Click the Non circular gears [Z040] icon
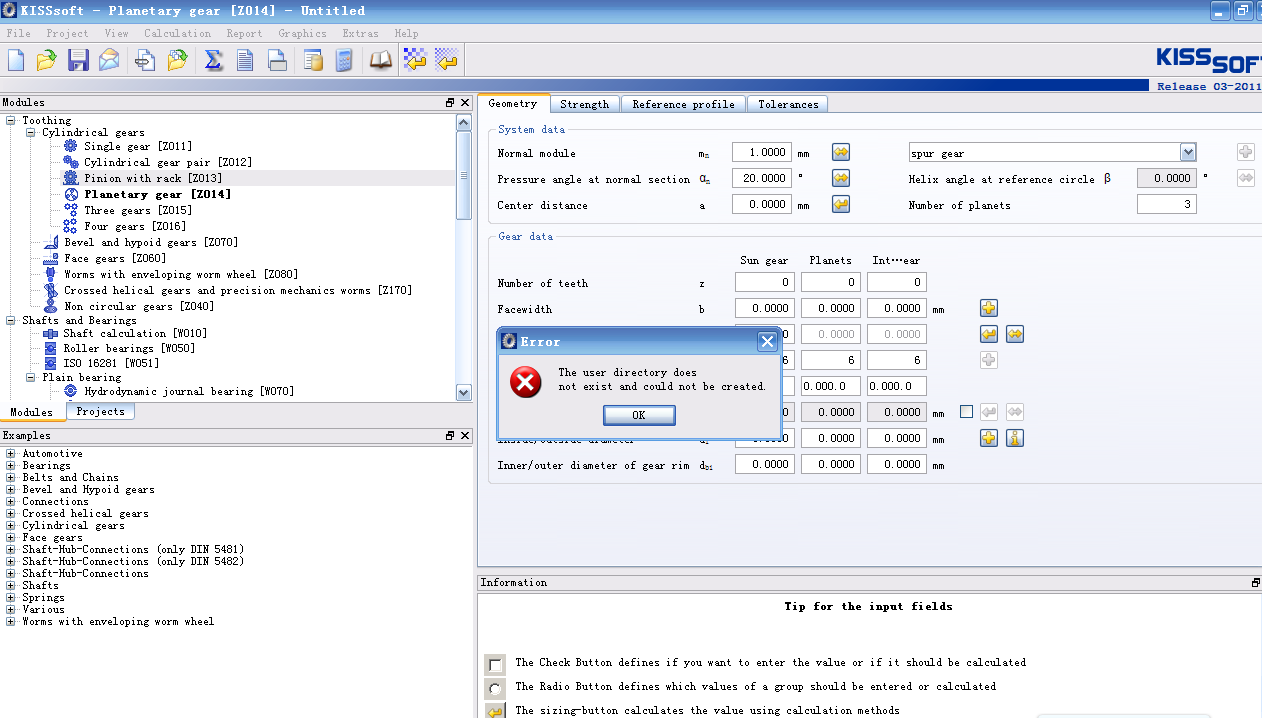Viewport: 1262px width, 718px height. coord(51,306)
